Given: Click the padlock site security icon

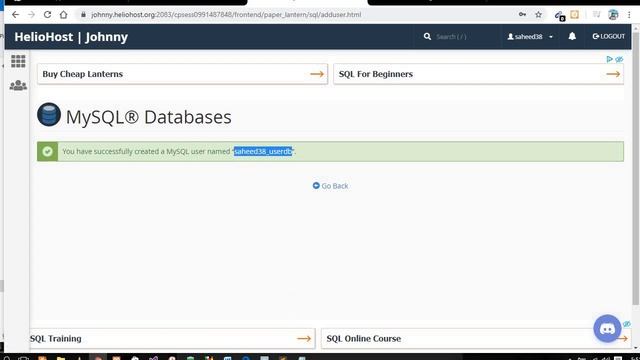Looking at the screenshot, I should pyautogui.click(x=83, y=15).
